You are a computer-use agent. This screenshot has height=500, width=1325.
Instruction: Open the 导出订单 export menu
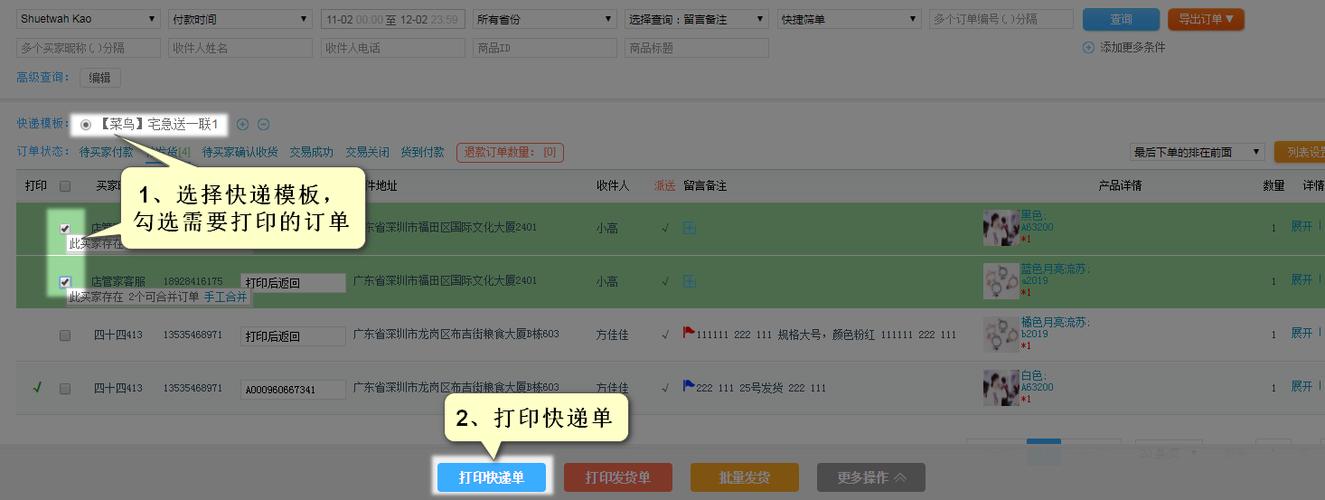point(1205,19)
